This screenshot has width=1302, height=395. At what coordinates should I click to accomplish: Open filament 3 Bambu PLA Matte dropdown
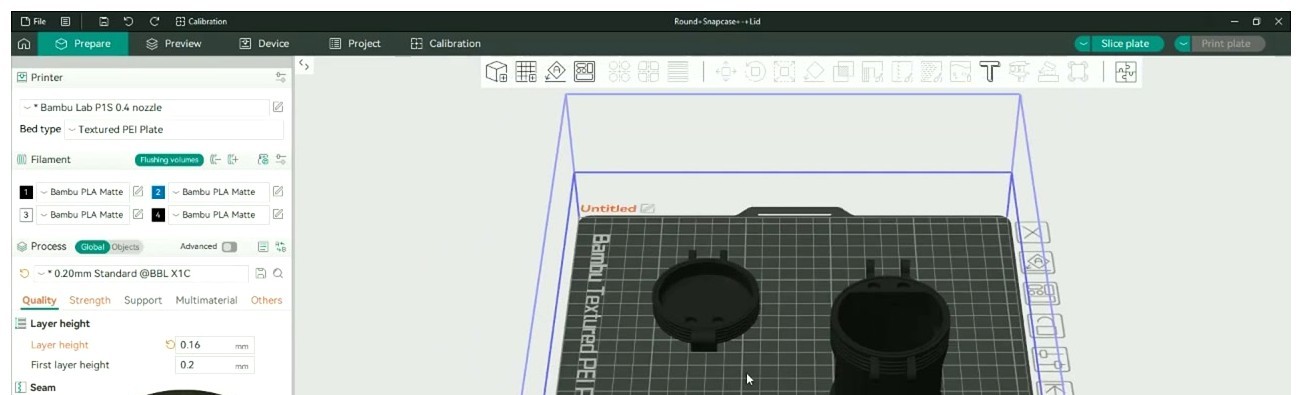(x=82, y=214)
